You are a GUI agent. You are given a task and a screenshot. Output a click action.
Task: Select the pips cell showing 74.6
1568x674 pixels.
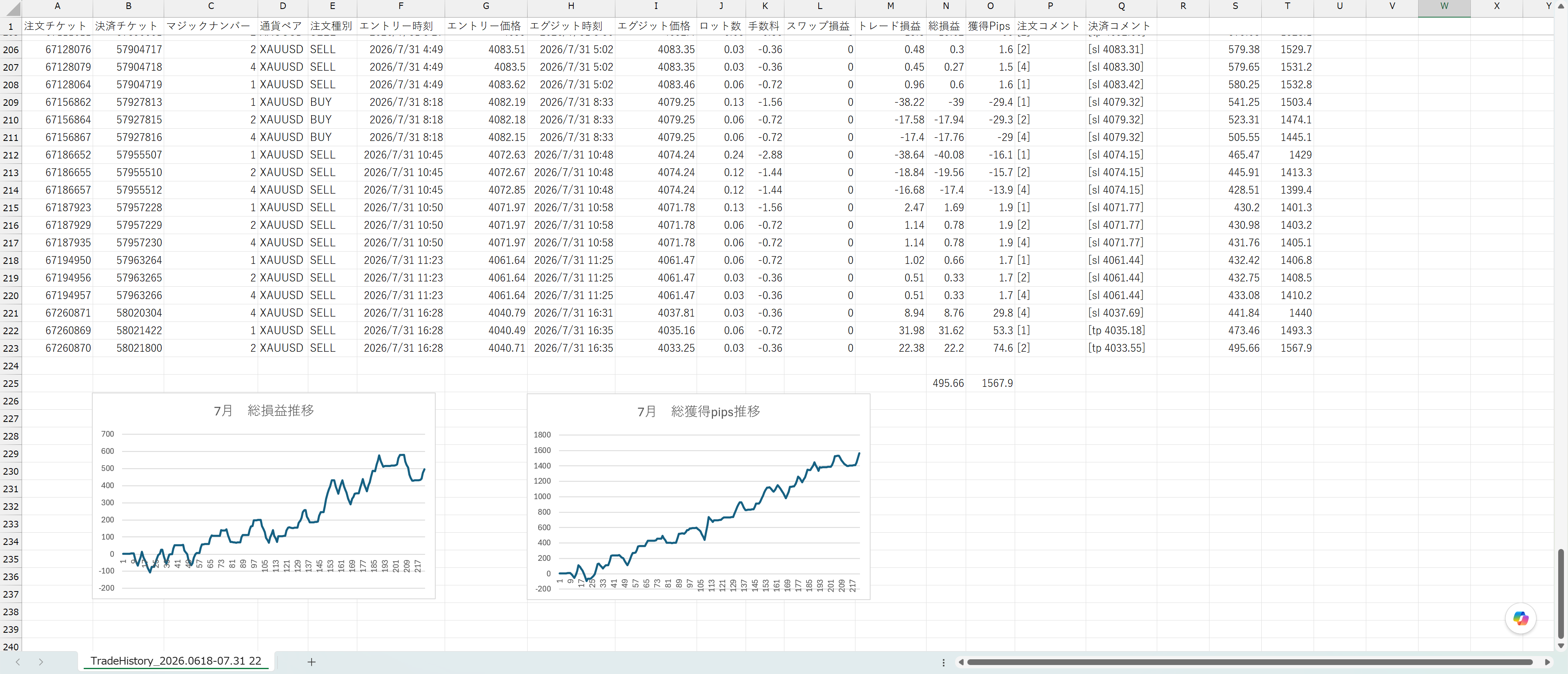coord(990,348)
